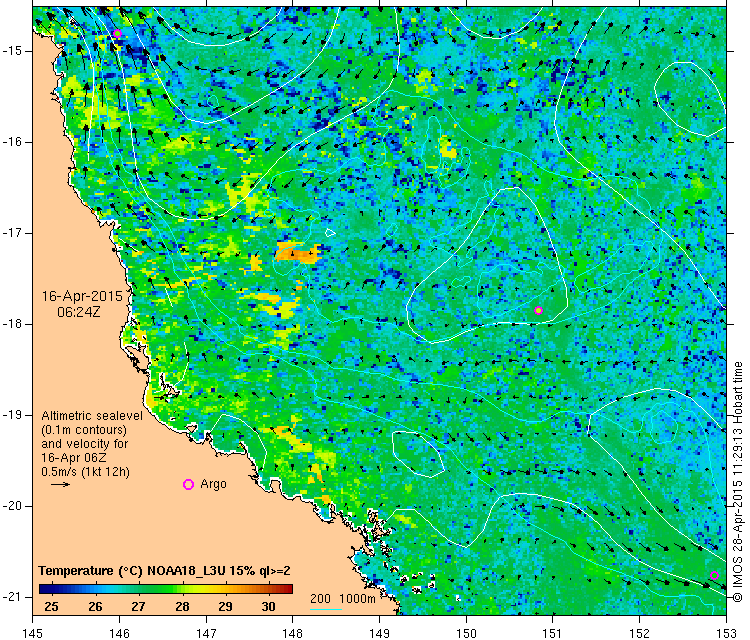Click the velocity scale reference arrow
The height and width of the screenshot is (640, 750).
[60, 485]
